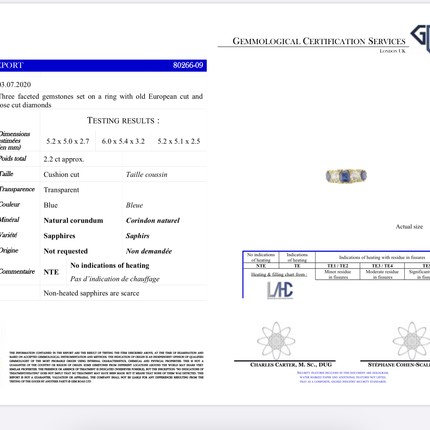Click the LHC logo
This screenshot has width=430, height=430.
click(280, 290)
